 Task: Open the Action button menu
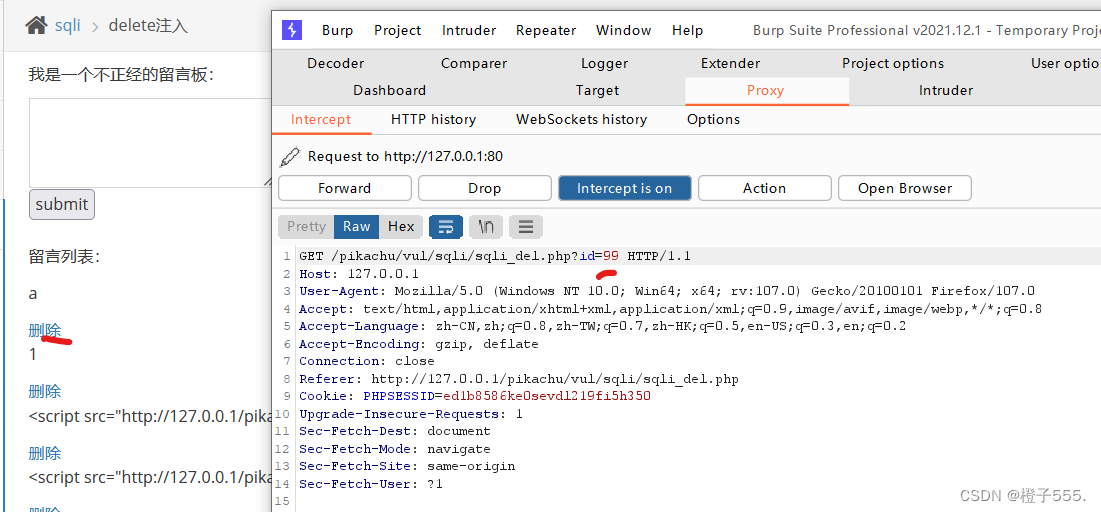tap(765, 188)
